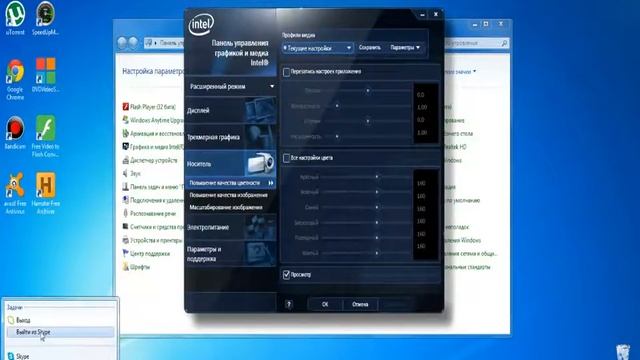This screenshot has height=360, width=640.
Task: Launch Google Chrome from the desktop
Action: [15, 80]
